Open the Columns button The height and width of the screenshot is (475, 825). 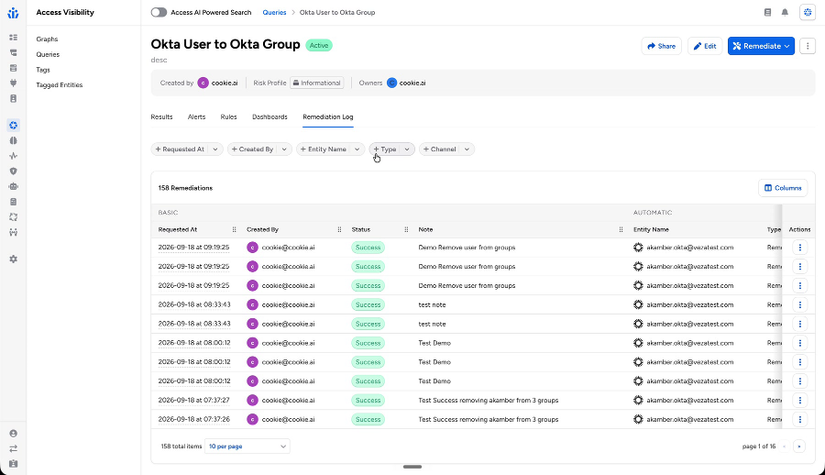(x=782, y=188)
